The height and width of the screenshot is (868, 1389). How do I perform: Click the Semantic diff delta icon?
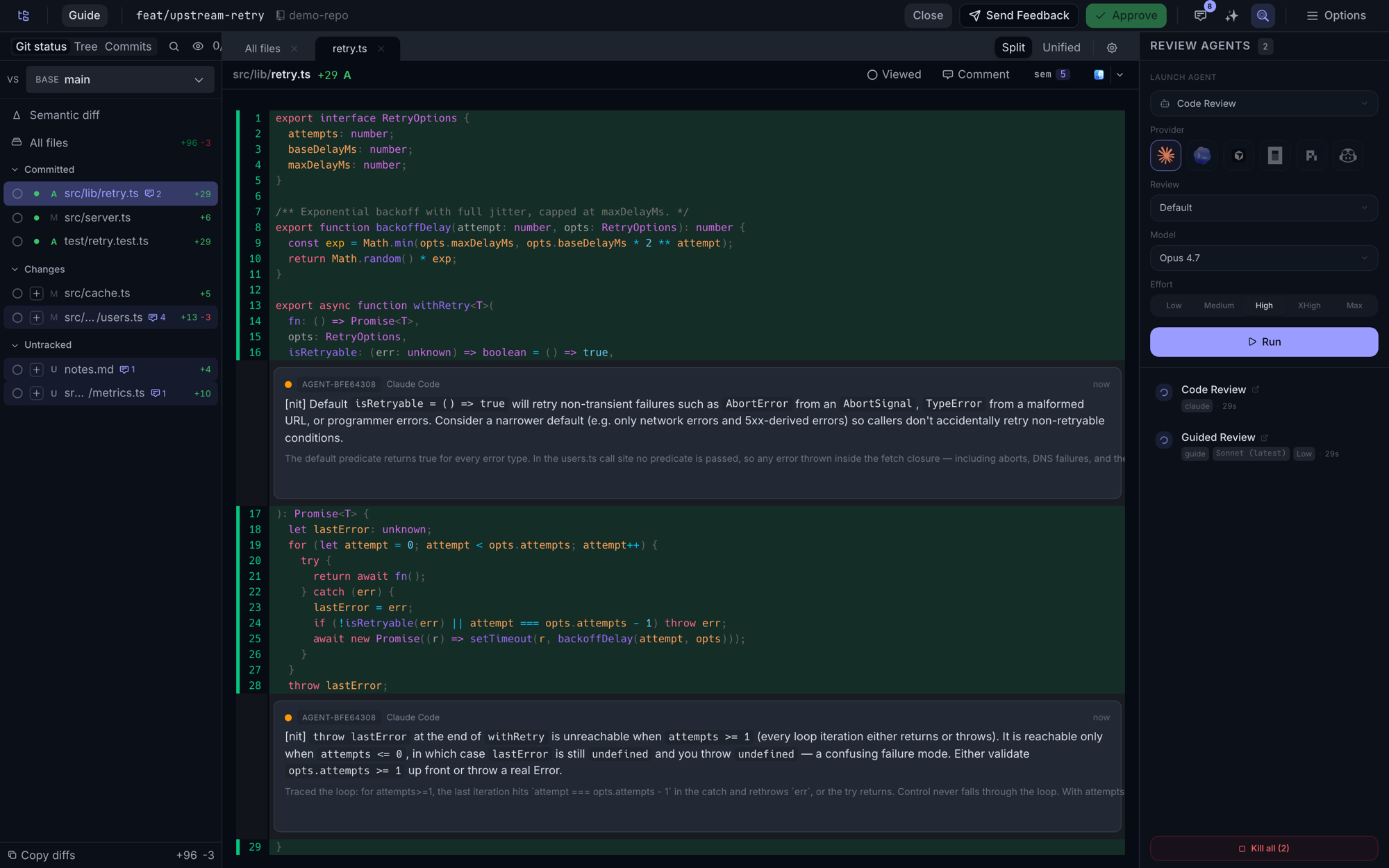(x=17, y=115)
